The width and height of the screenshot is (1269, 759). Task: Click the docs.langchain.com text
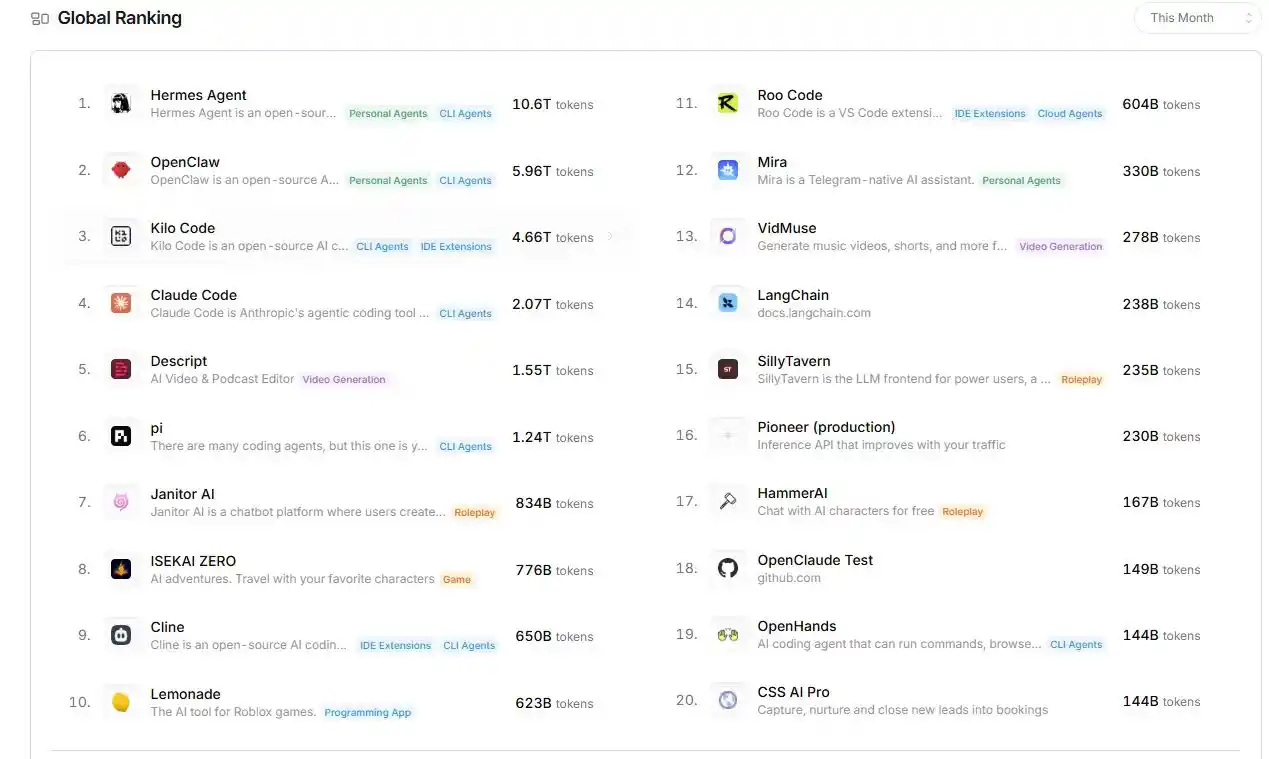[x=814, y=313]
